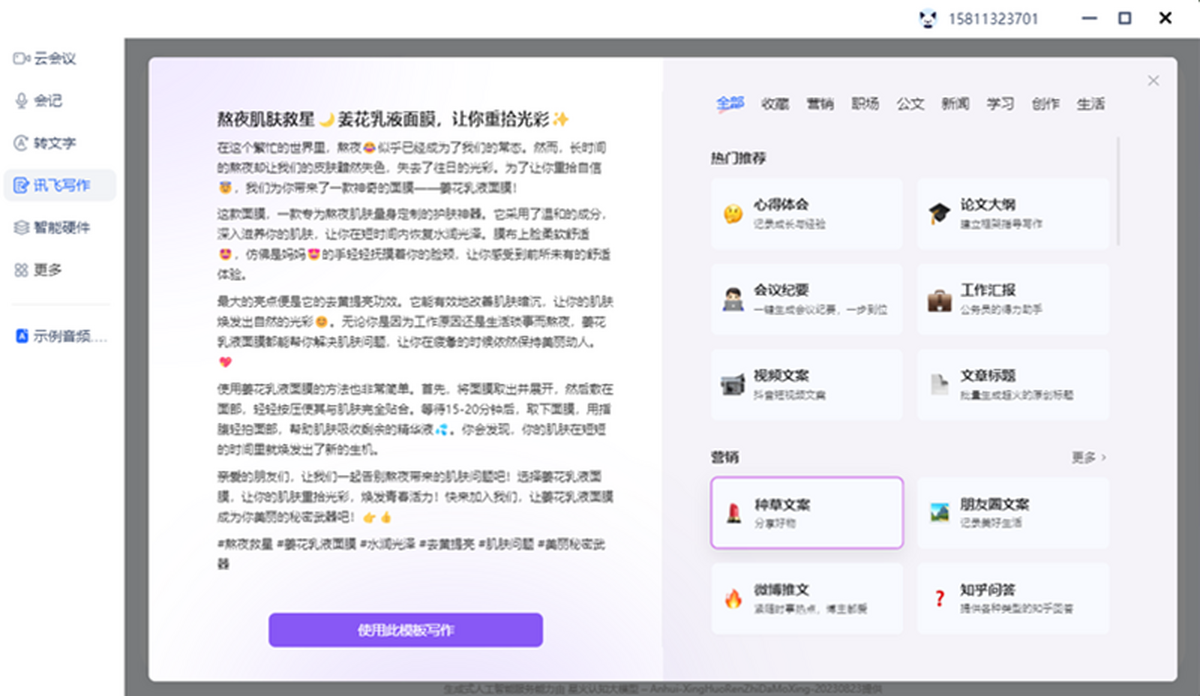This screenshot has width=1200, height=696.
Task: Open the 更多 grid icon in sidebar
Action: pos(21,270)
